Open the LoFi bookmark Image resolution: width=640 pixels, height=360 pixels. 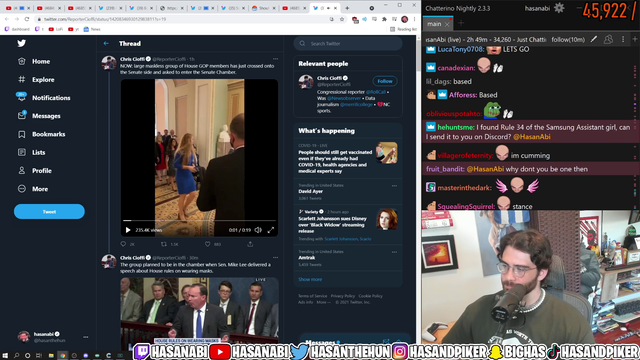pos(56,29)
